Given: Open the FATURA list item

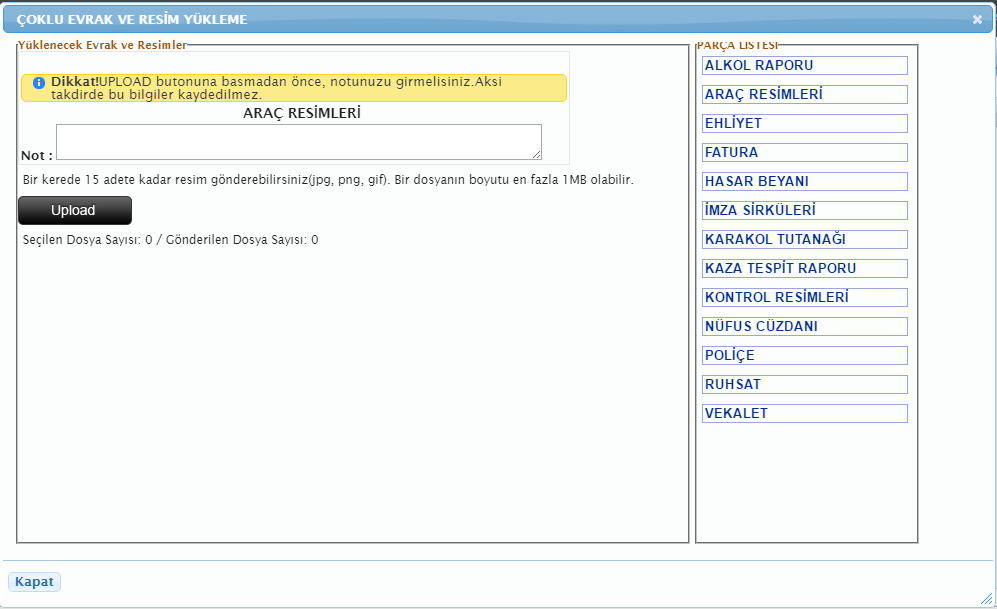Looking at the screenshot, I should click(x=804, y=153).
